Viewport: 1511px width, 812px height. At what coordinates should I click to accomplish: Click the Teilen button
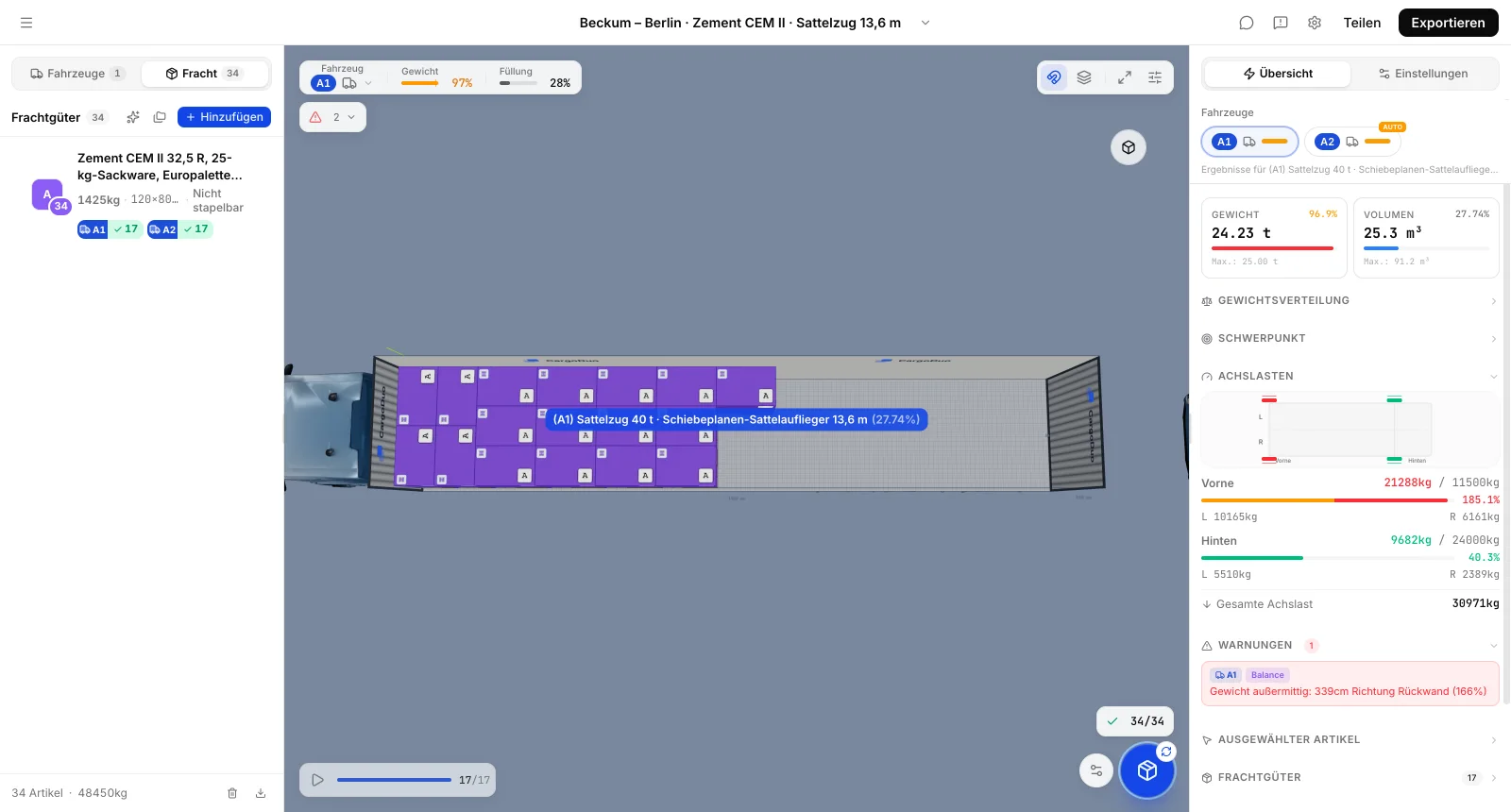(1362, 23)
